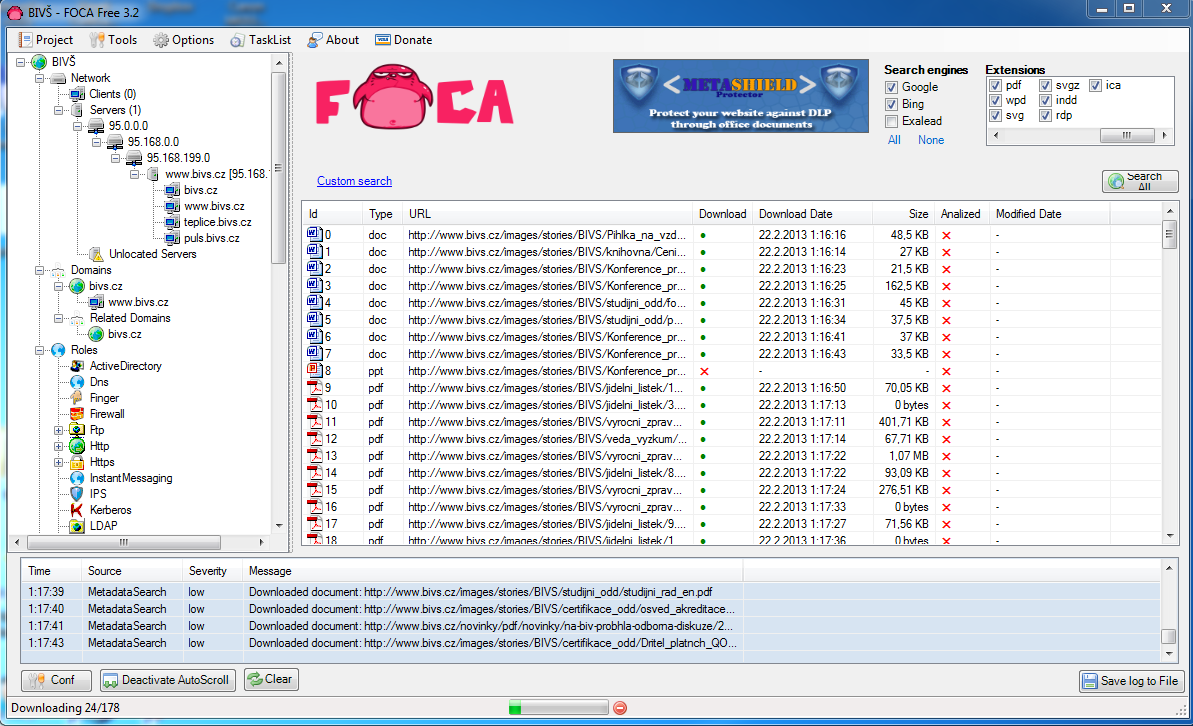1193x726 pixels.
Task: Stop the download with the red cancel icon
Action: coord(620,708)
